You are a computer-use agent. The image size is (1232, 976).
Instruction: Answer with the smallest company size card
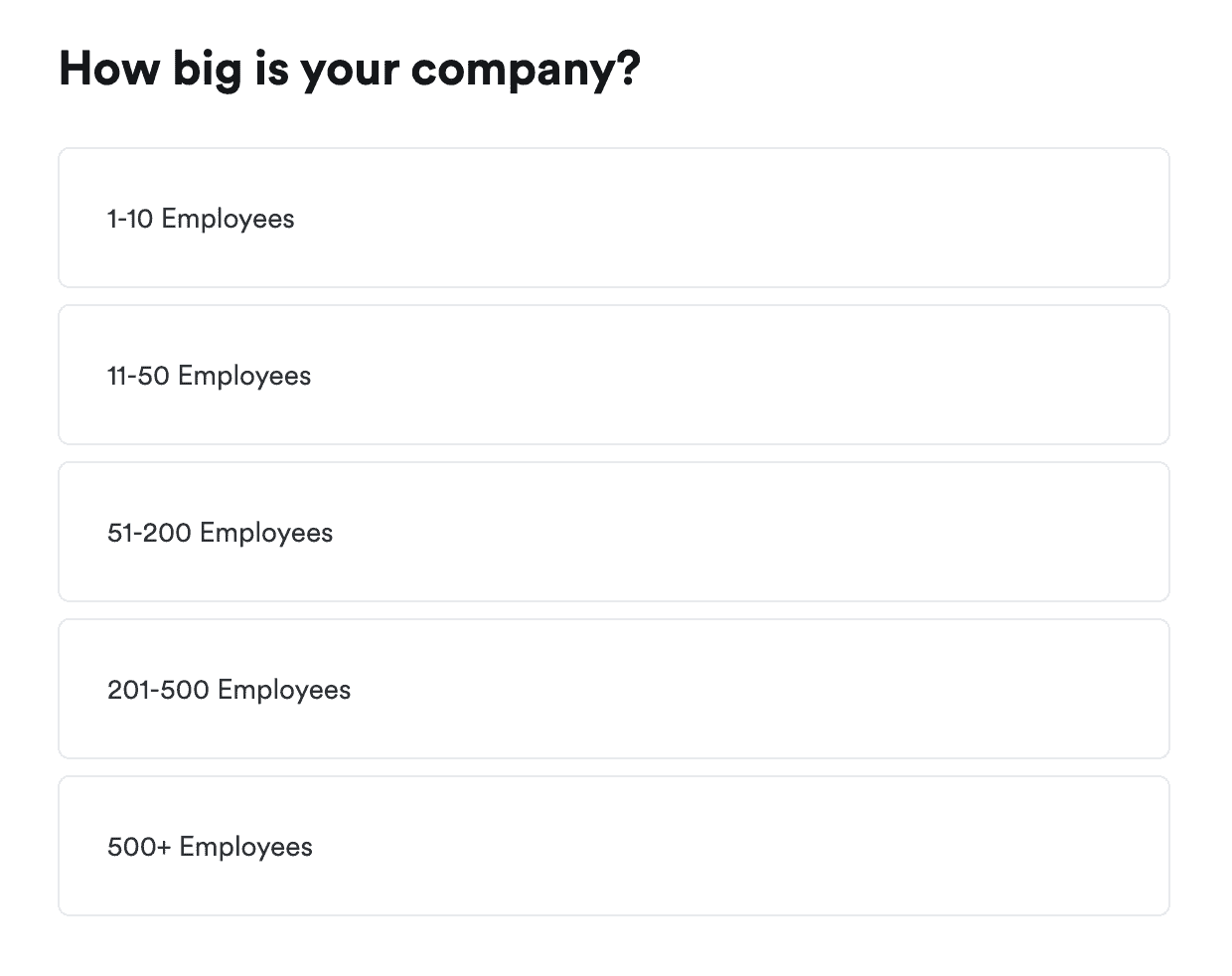point(613,219)
